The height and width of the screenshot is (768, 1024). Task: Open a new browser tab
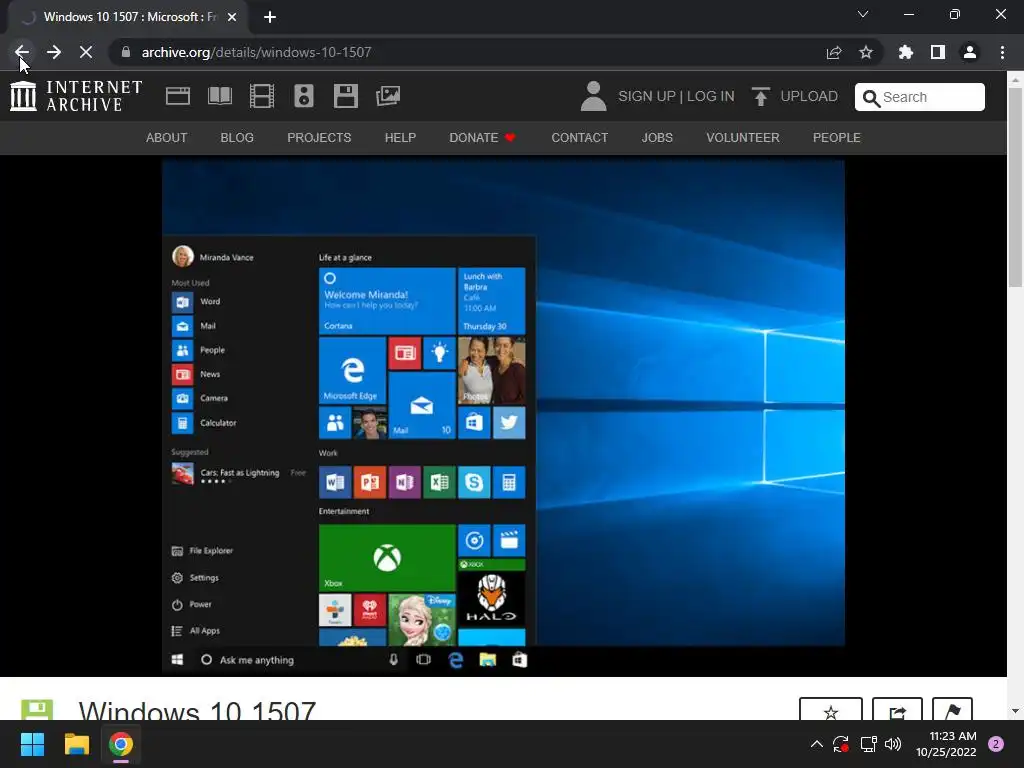pyautogui.click(x=270, y=17)
